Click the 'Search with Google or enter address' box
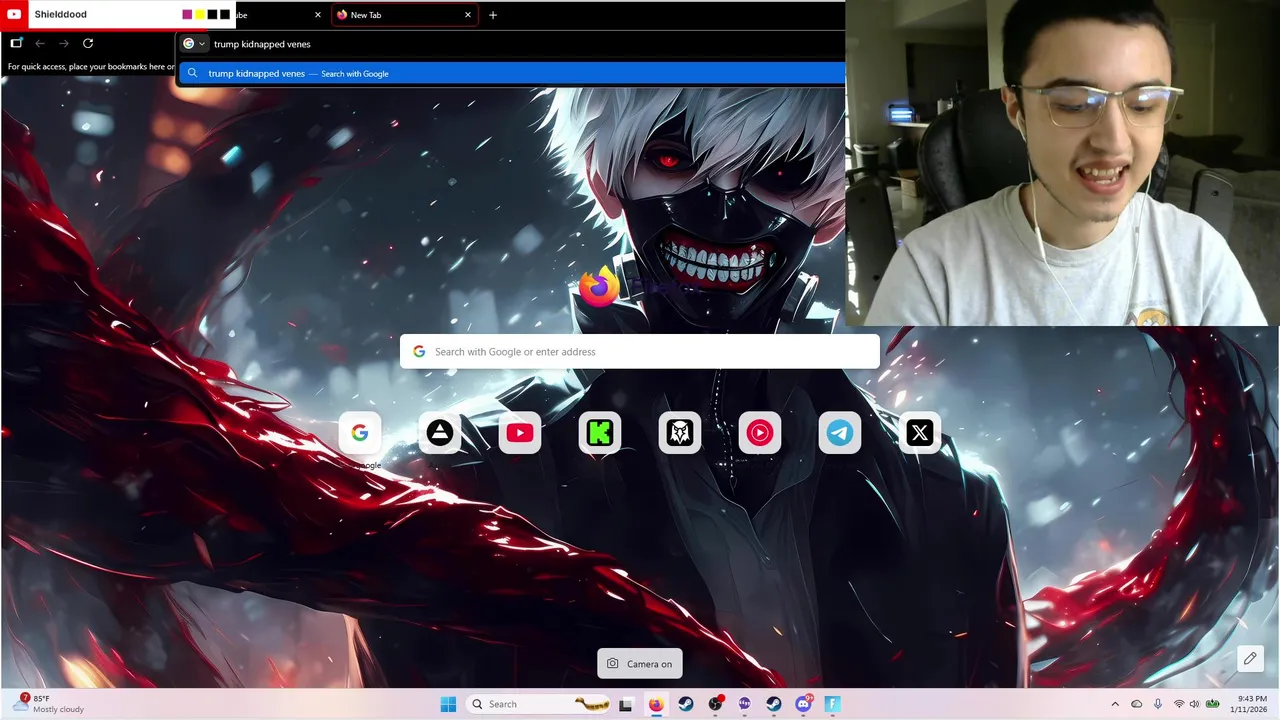 640,351
